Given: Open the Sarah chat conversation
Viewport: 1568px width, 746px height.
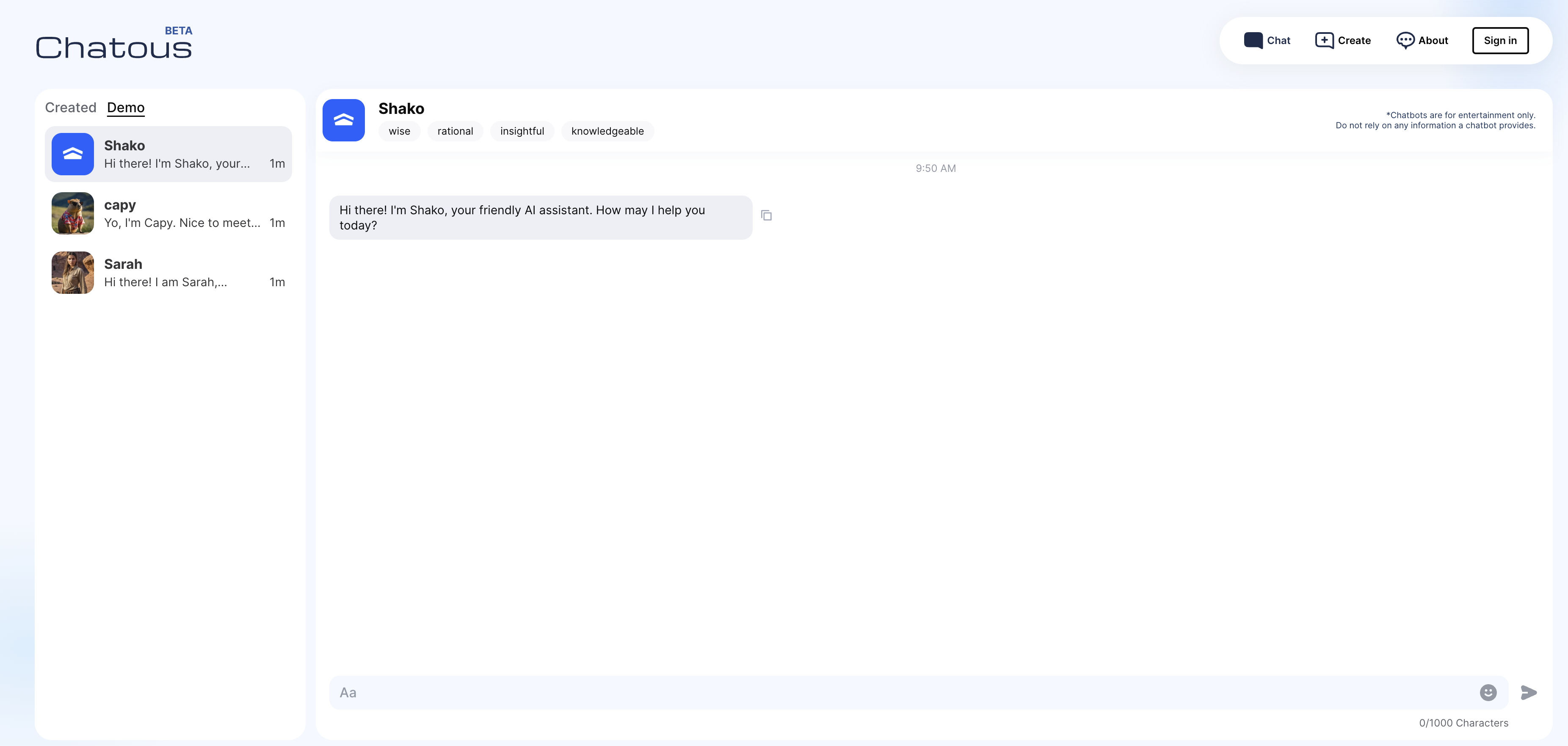Looking at the screenshot, I should tap(168, 272).
